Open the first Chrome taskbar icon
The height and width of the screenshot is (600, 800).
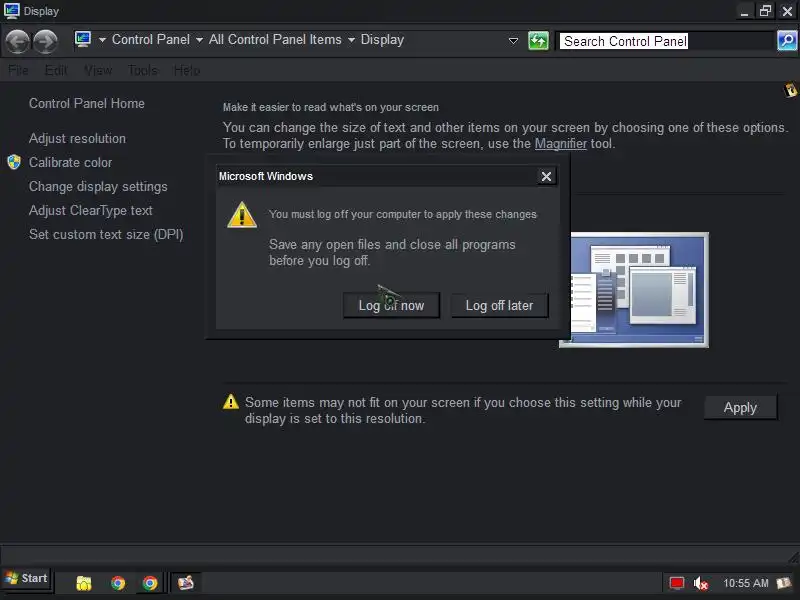[x=118, y=583]
